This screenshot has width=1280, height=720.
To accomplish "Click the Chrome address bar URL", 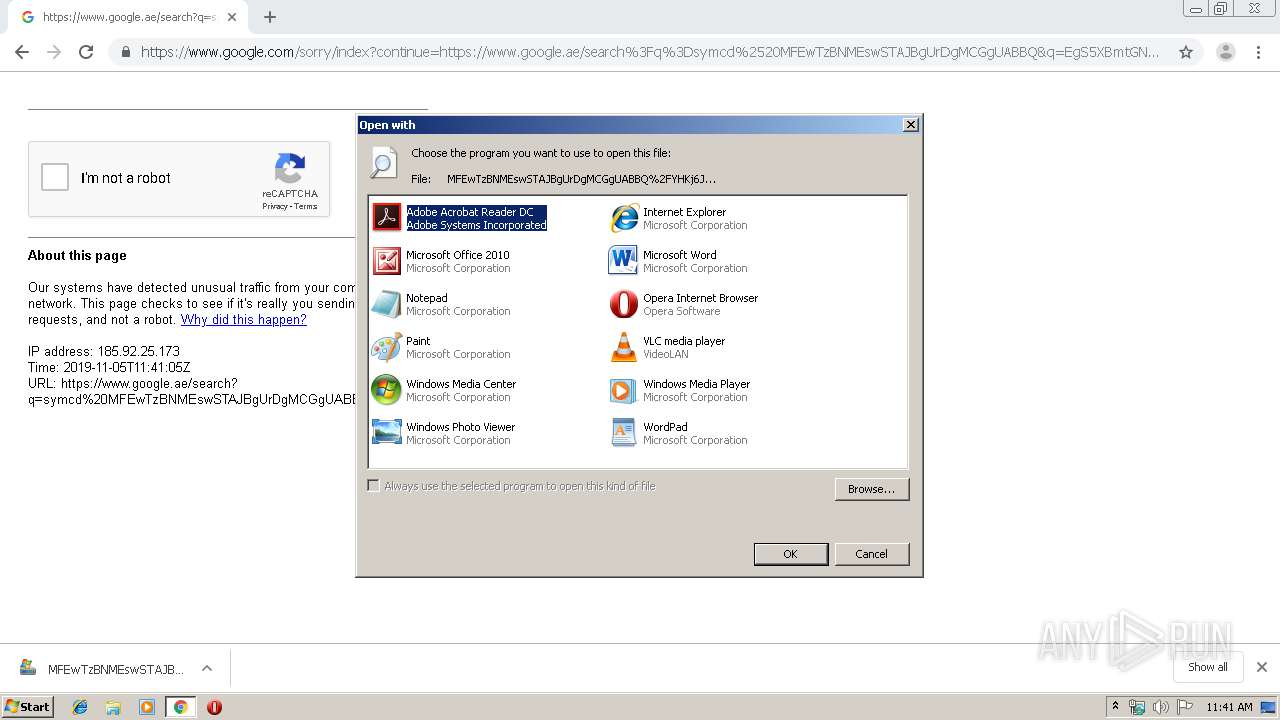I will click(650, 52).
